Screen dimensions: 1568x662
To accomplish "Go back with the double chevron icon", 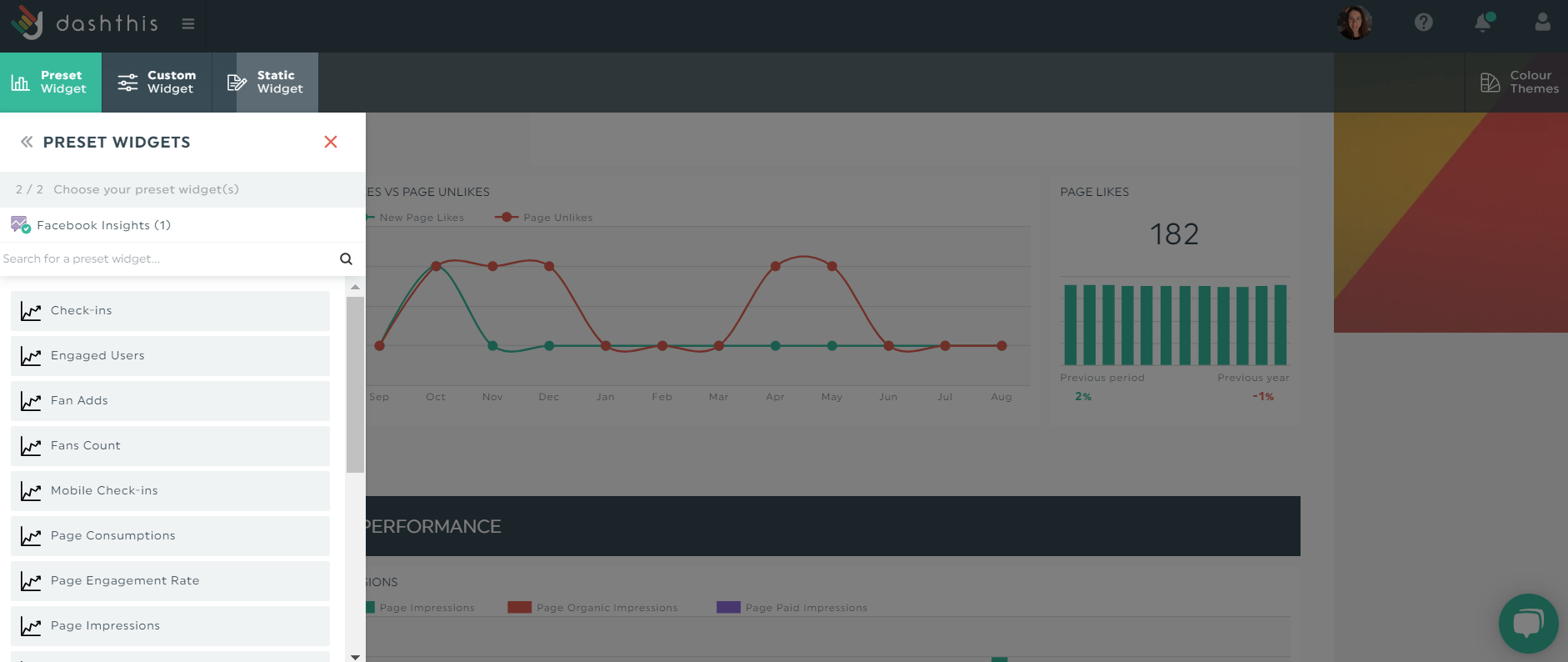I will pyautogui.click(x=27, y=142).
